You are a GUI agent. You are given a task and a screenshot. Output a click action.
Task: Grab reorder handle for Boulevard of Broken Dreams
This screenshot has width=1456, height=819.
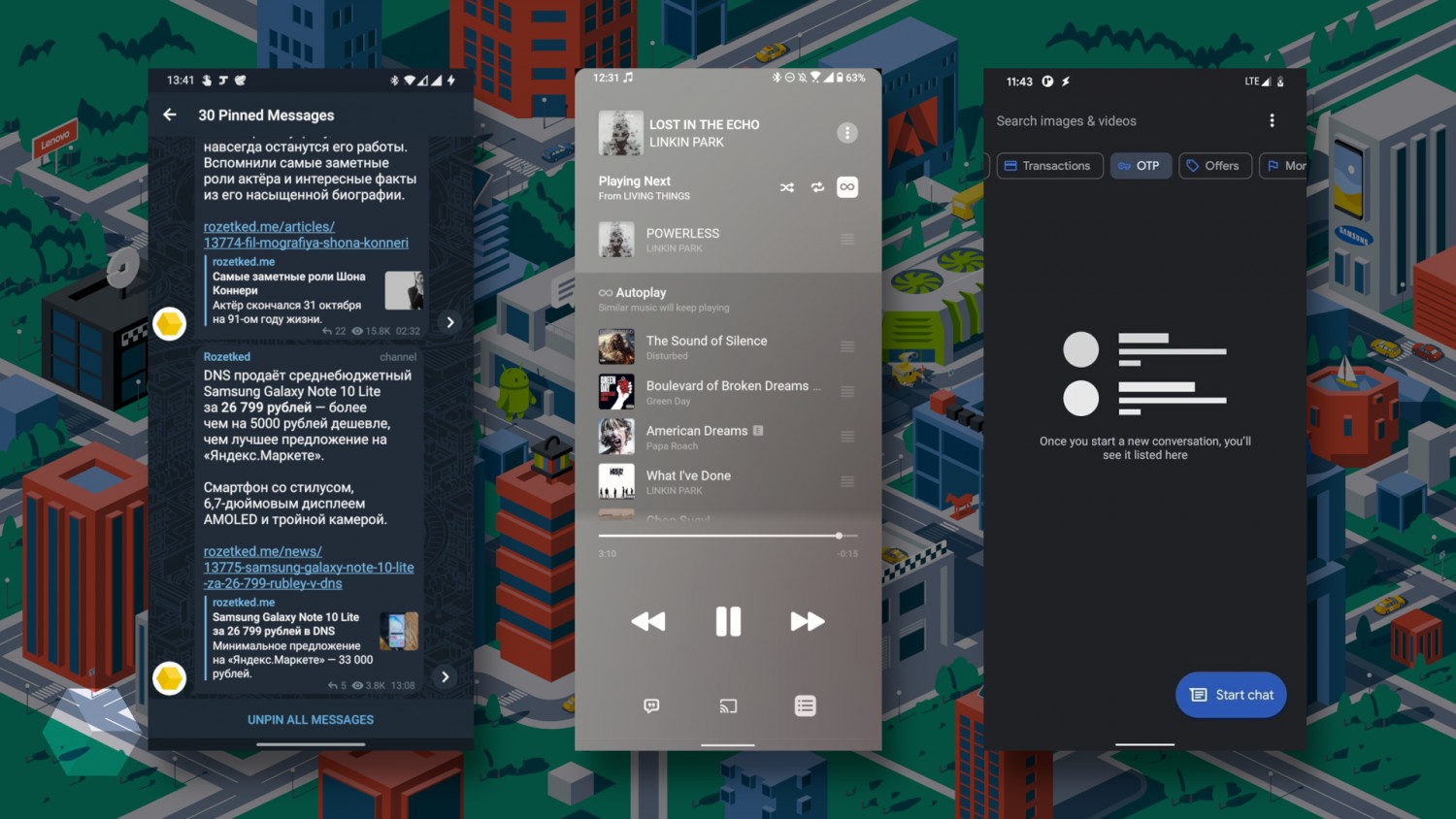pos(847,392)
